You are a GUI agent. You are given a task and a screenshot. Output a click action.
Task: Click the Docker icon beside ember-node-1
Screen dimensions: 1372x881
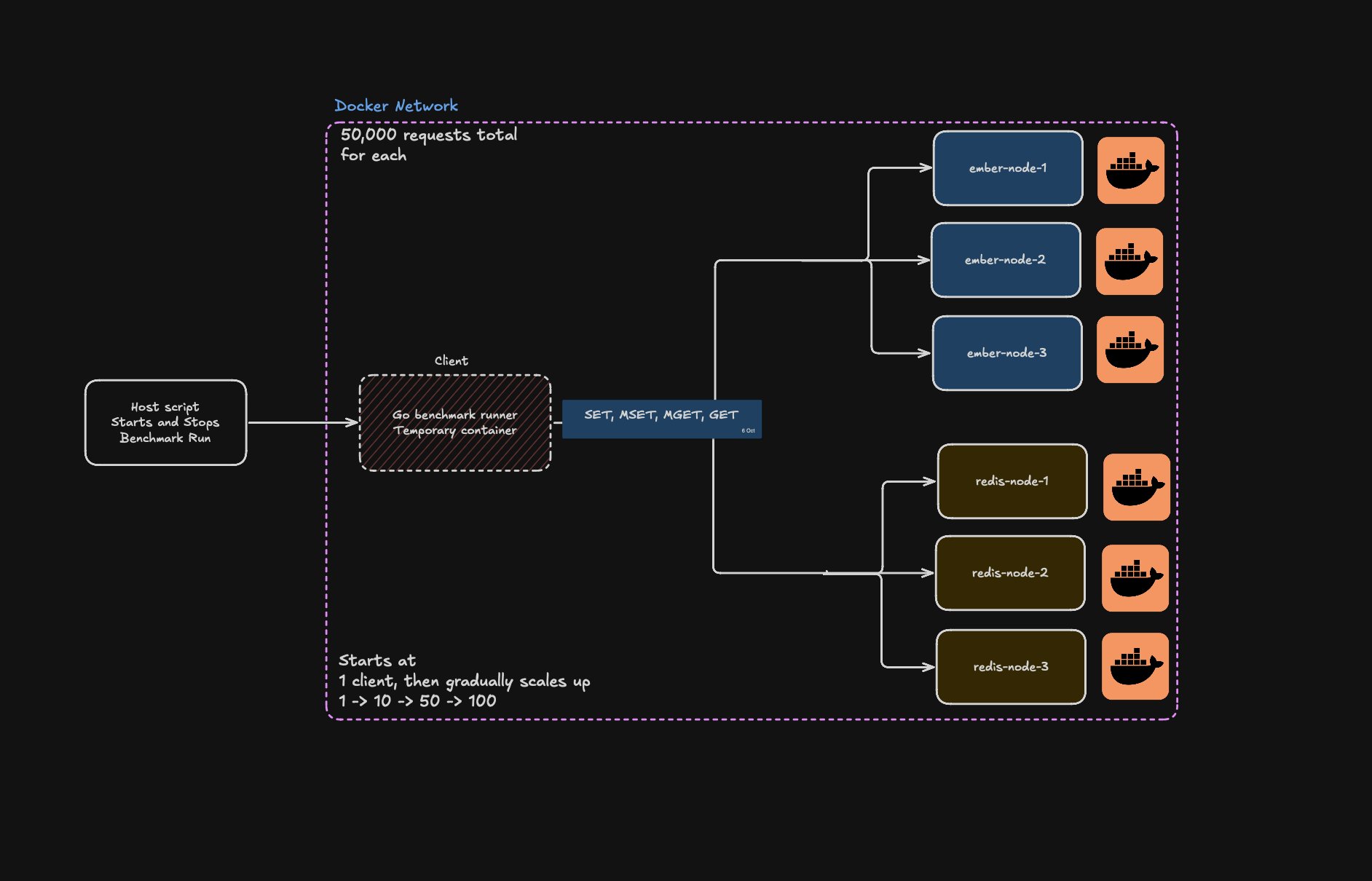click(x=1130, y=170)
